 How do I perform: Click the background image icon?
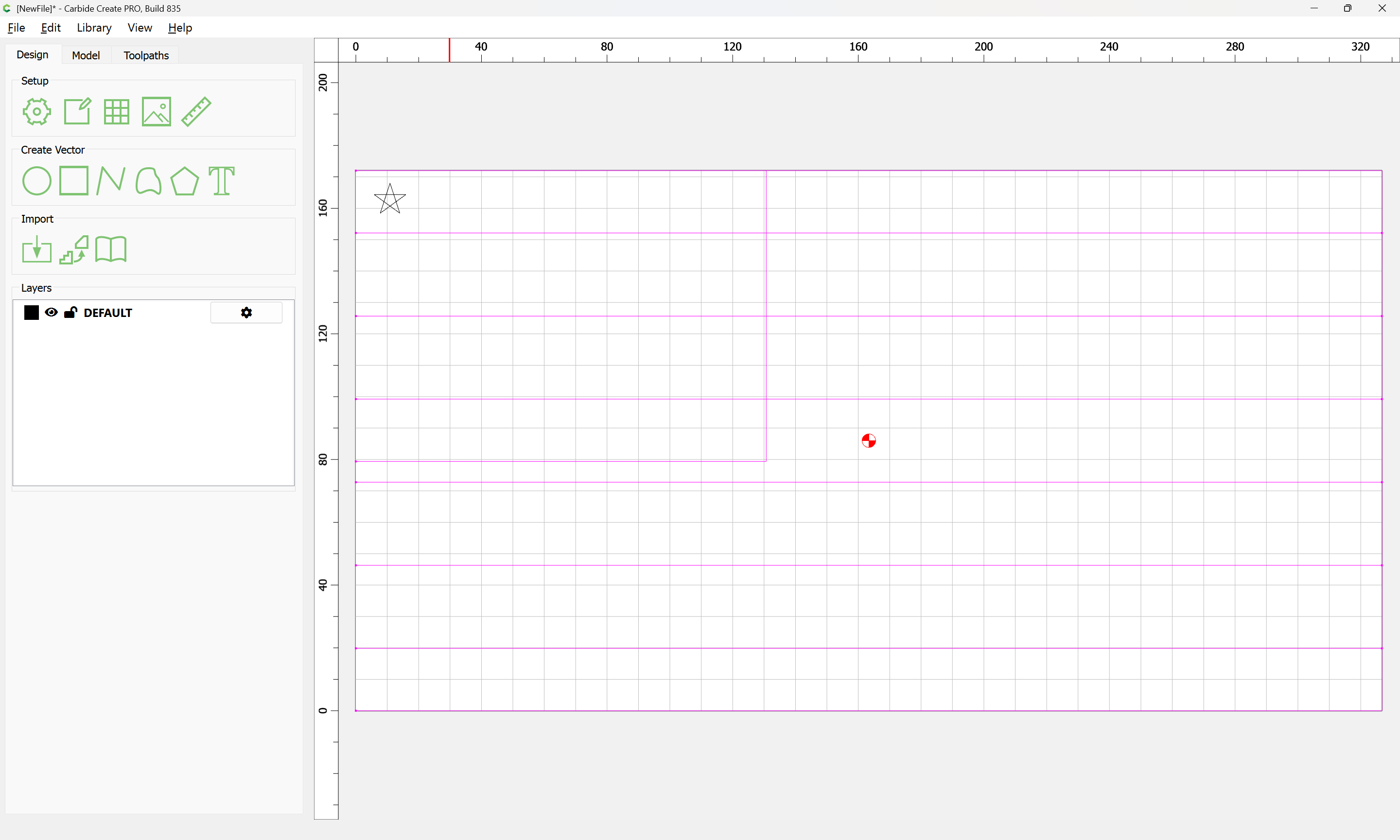156,111
